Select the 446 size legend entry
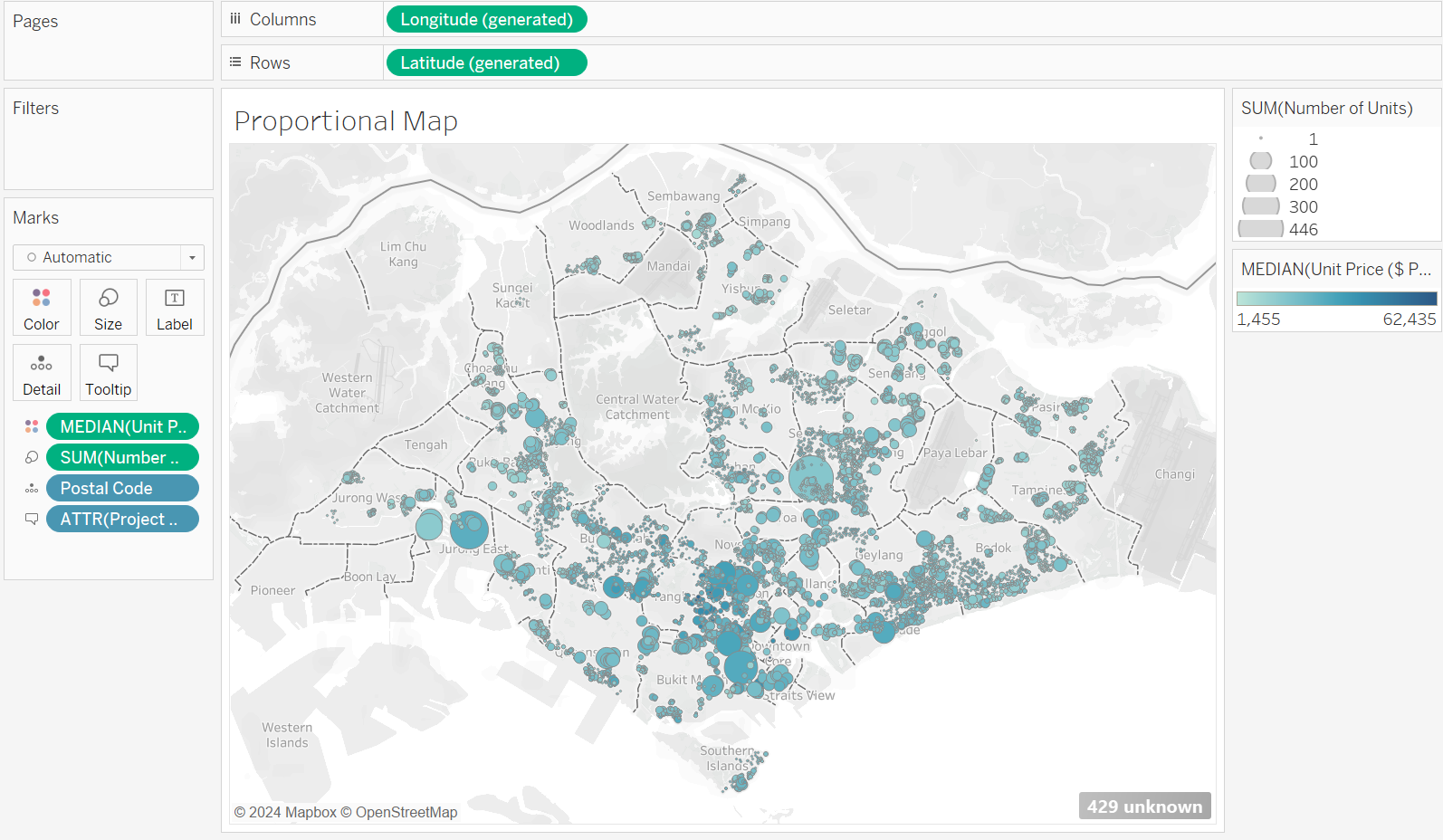This screenshot has width=1443, height=840. [1303, 229]
